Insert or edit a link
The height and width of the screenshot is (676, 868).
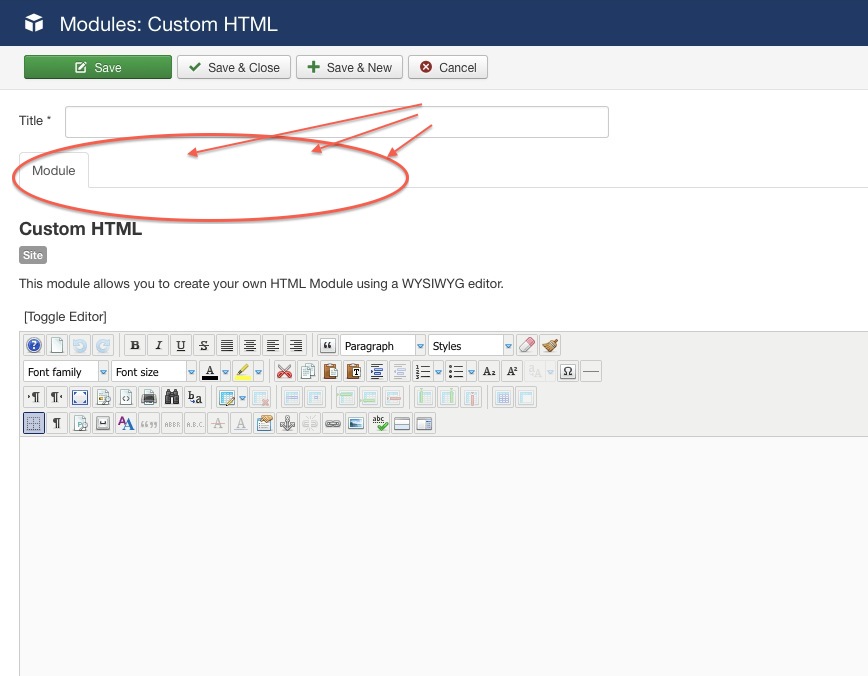(333, 424)
